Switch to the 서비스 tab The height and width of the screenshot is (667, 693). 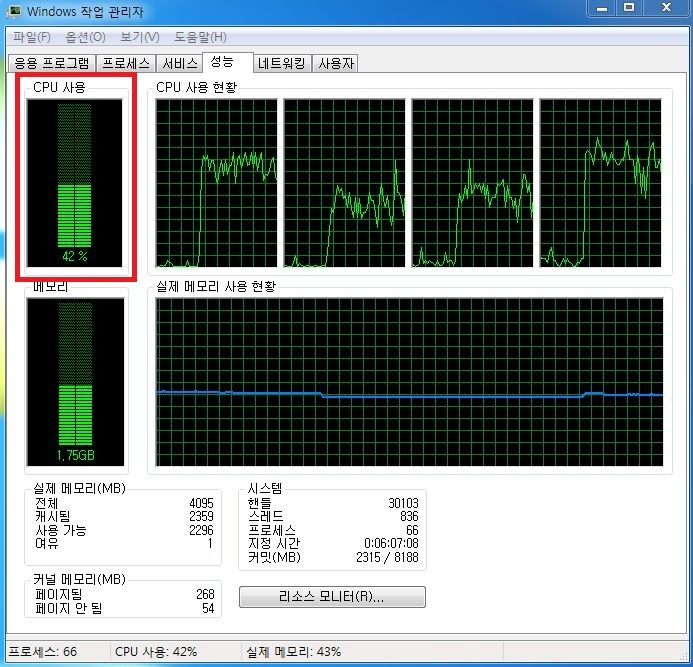pos(179,63)
